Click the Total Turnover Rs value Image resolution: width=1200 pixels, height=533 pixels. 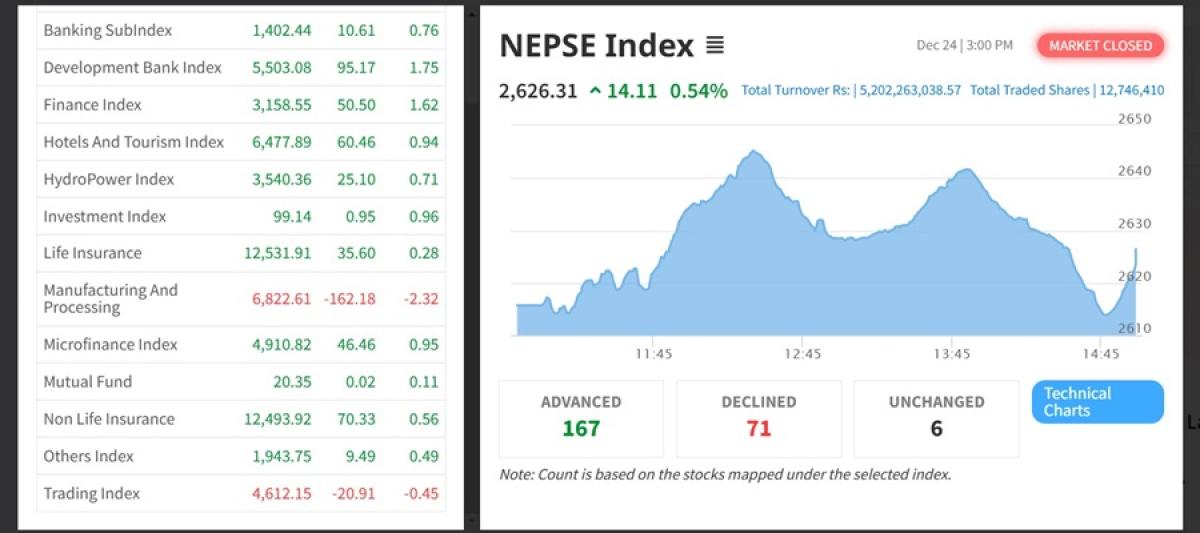[908, 90]
